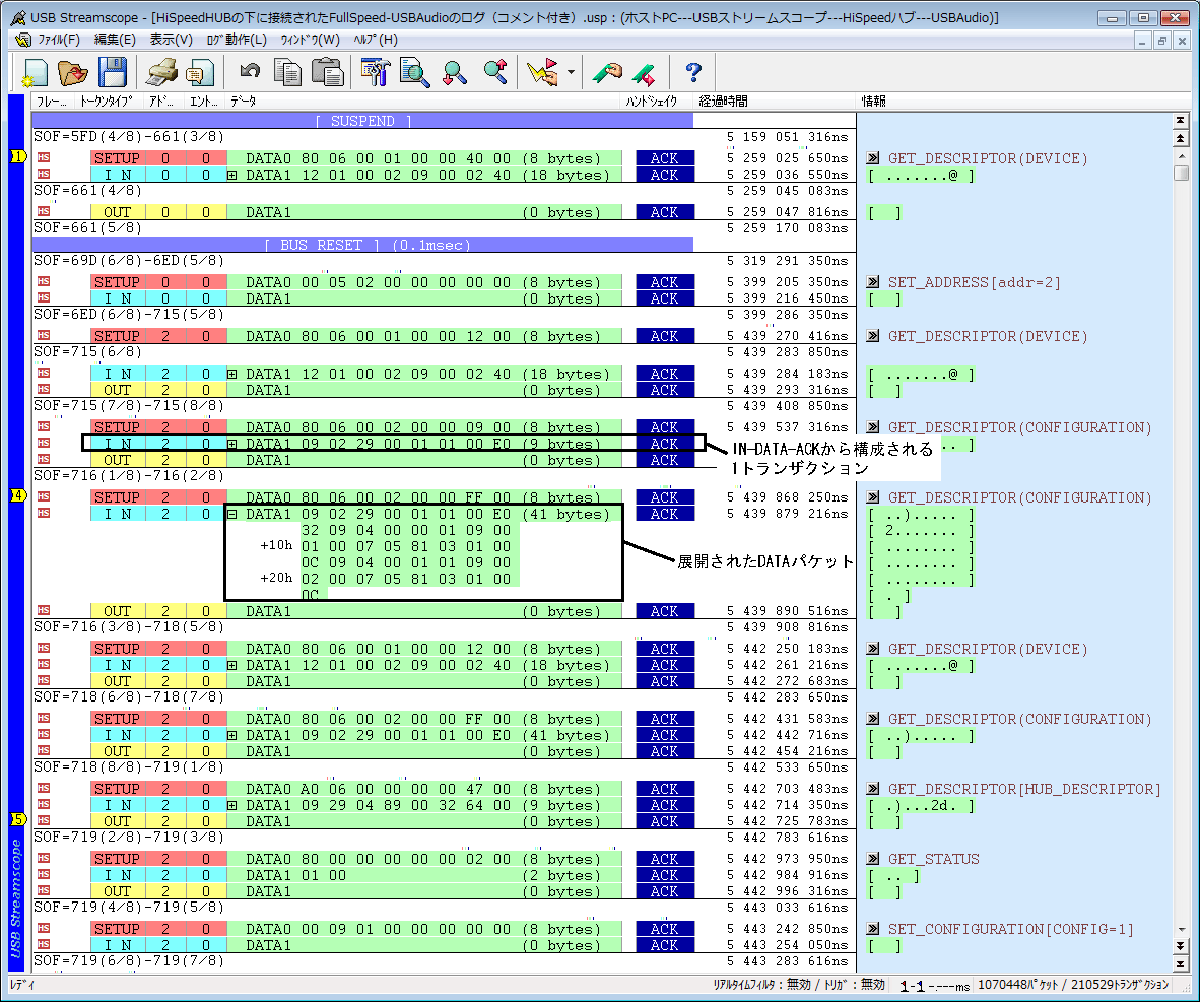Click the データ column header
Screen dimensions: 1200x1002
(x=243, y=102)
